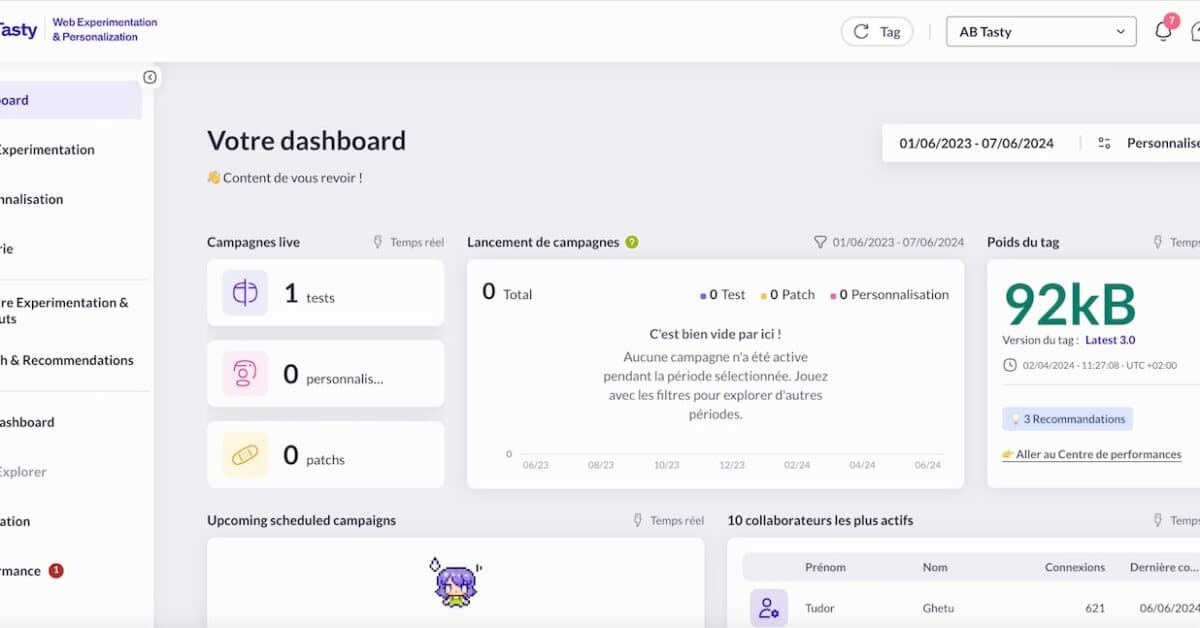Click the personnalisations card icon
This screenshot has height=628, width=1200.
pos(245,373)
